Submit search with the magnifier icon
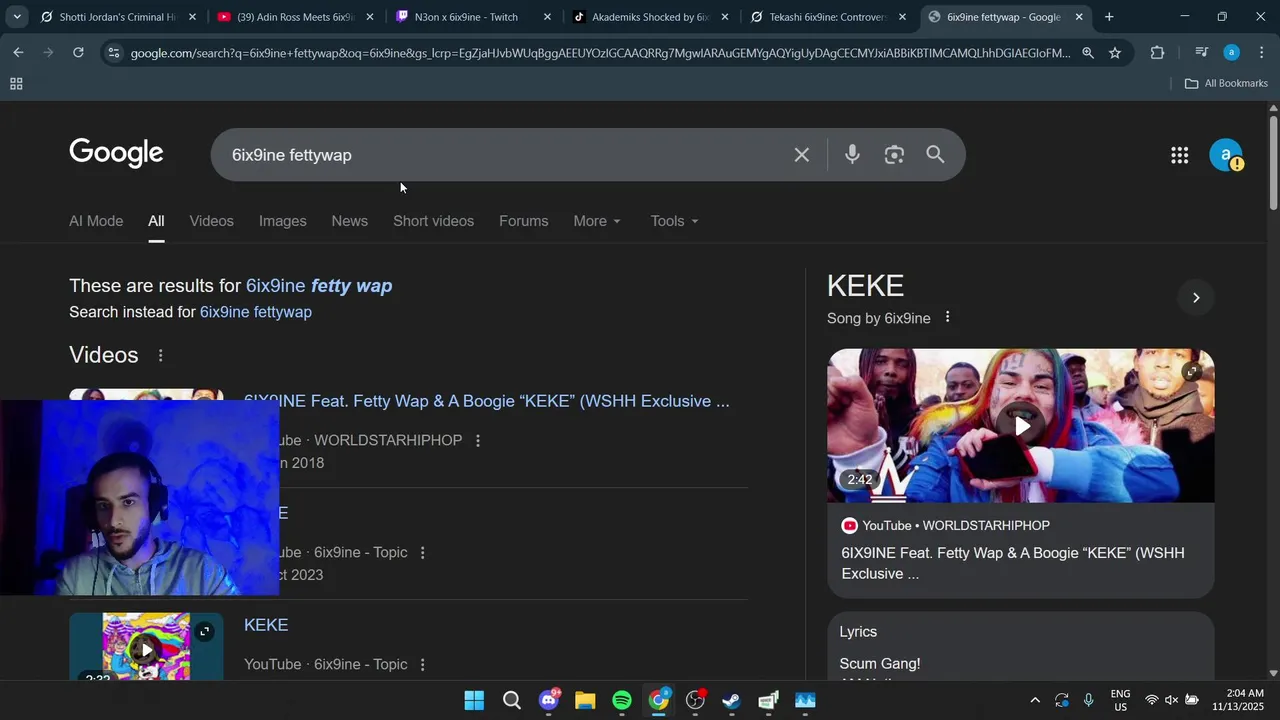Image resolution: width=1280 pixels, height=720 pixels. (x=935, y=155)
